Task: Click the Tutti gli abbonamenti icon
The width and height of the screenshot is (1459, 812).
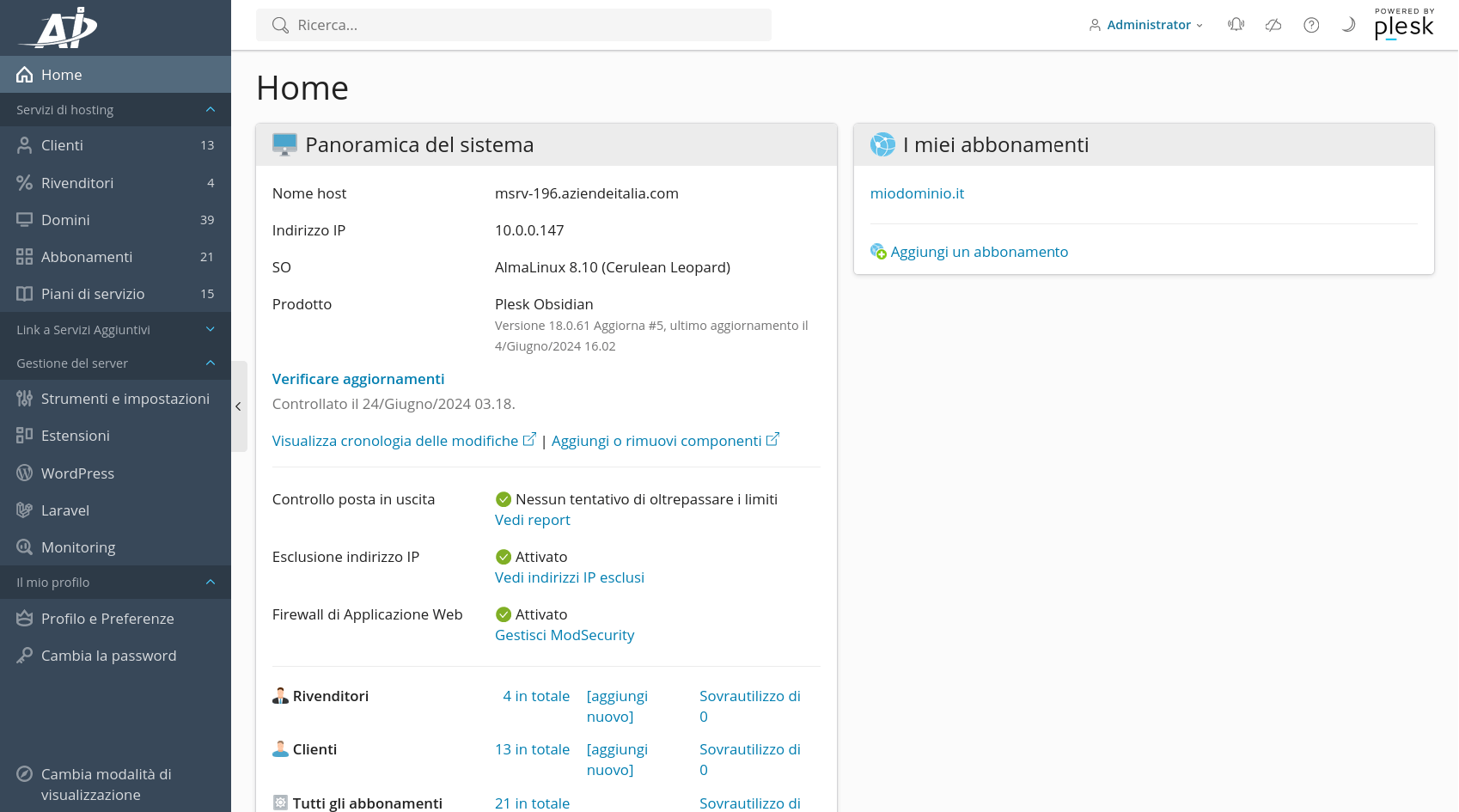Action: click(x=280, y=803)
